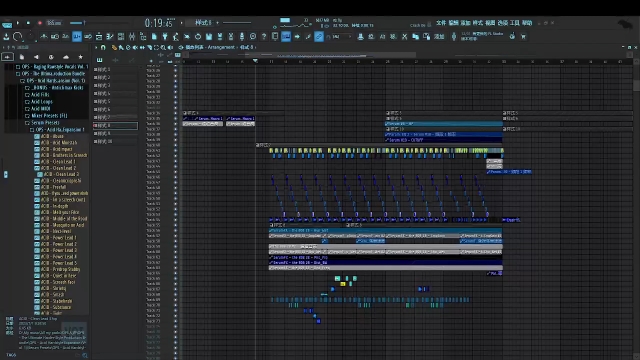The image size is (640, 360).
Task: Open the browser cloud tab icon
Action: point(66,57)
